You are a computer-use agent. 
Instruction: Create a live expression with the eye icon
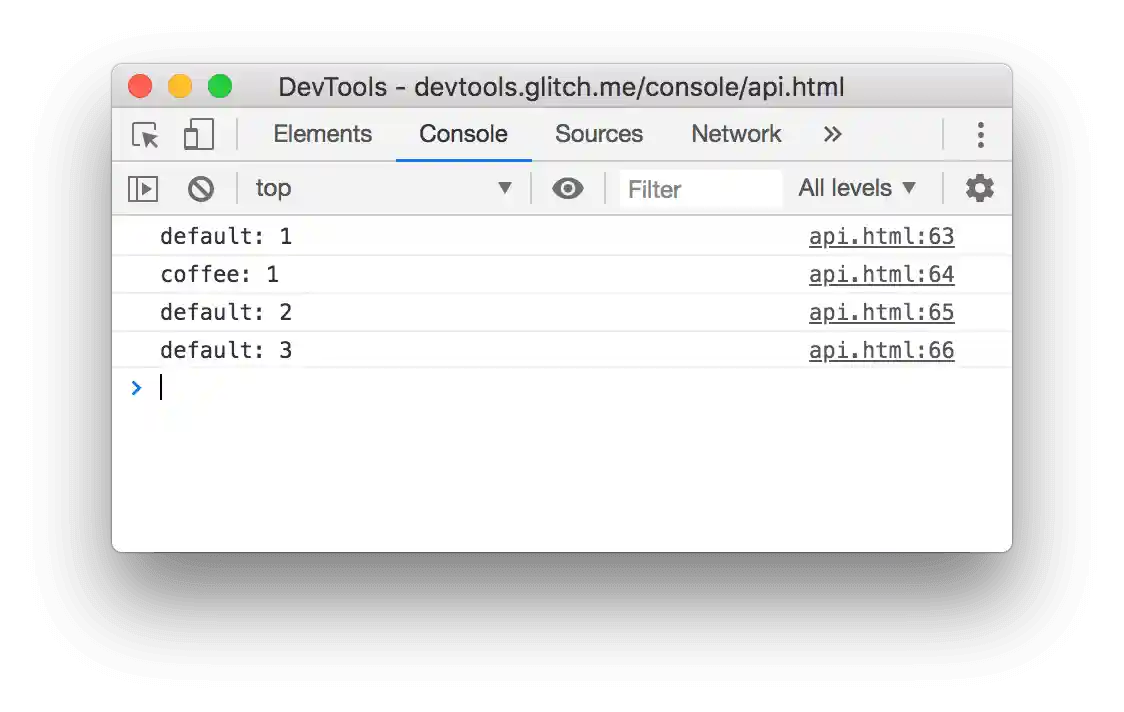coord(568,188)
